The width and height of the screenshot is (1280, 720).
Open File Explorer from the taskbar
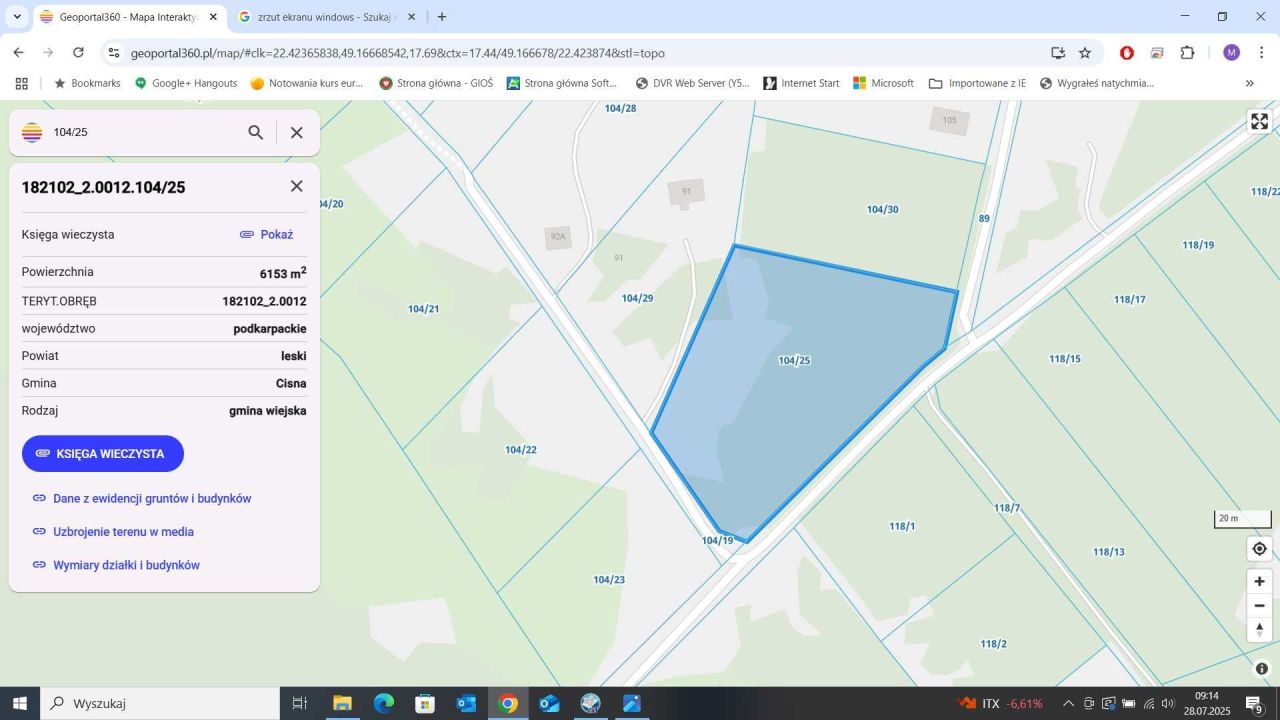[342, 703]
